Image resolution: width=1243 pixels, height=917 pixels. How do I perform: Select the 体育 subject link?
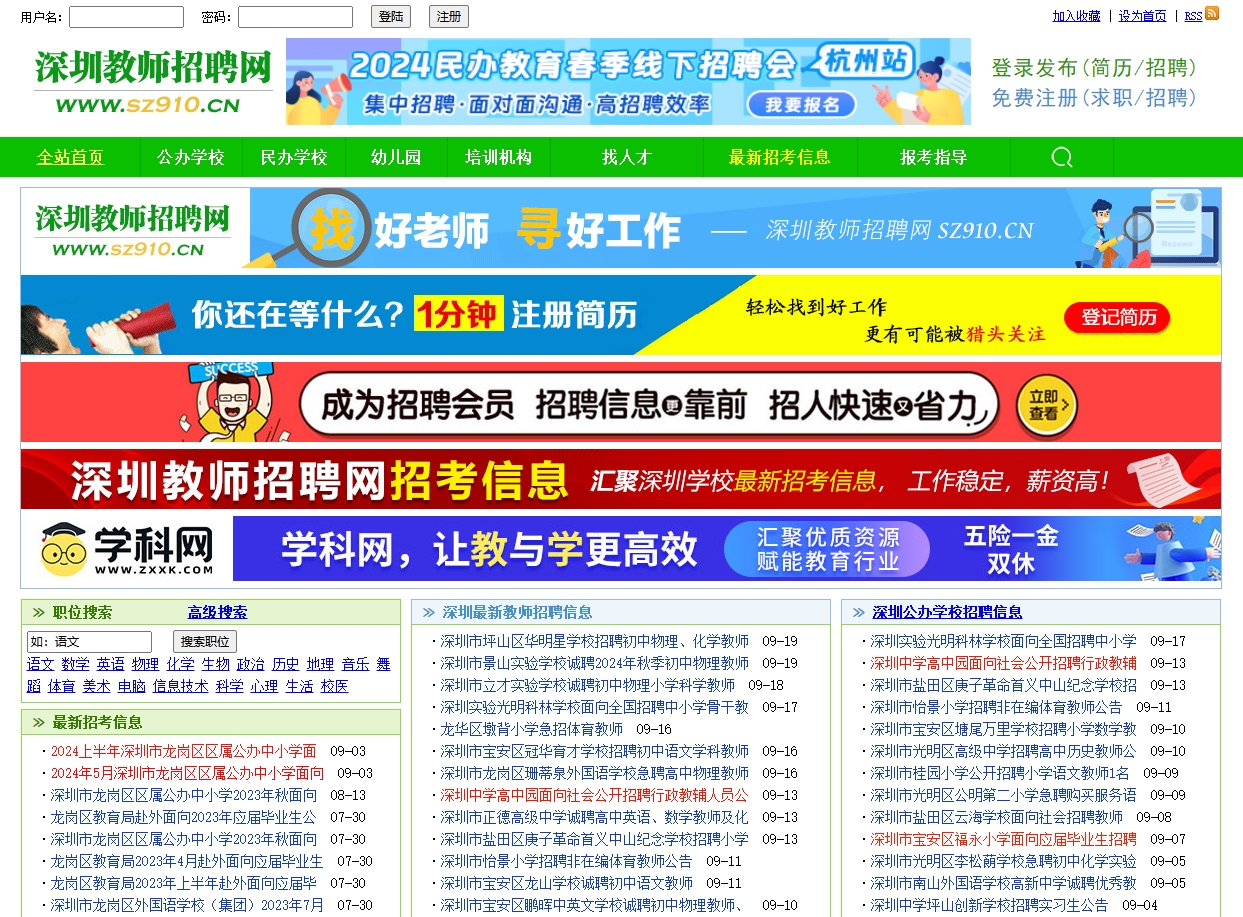tap(61, 686)
